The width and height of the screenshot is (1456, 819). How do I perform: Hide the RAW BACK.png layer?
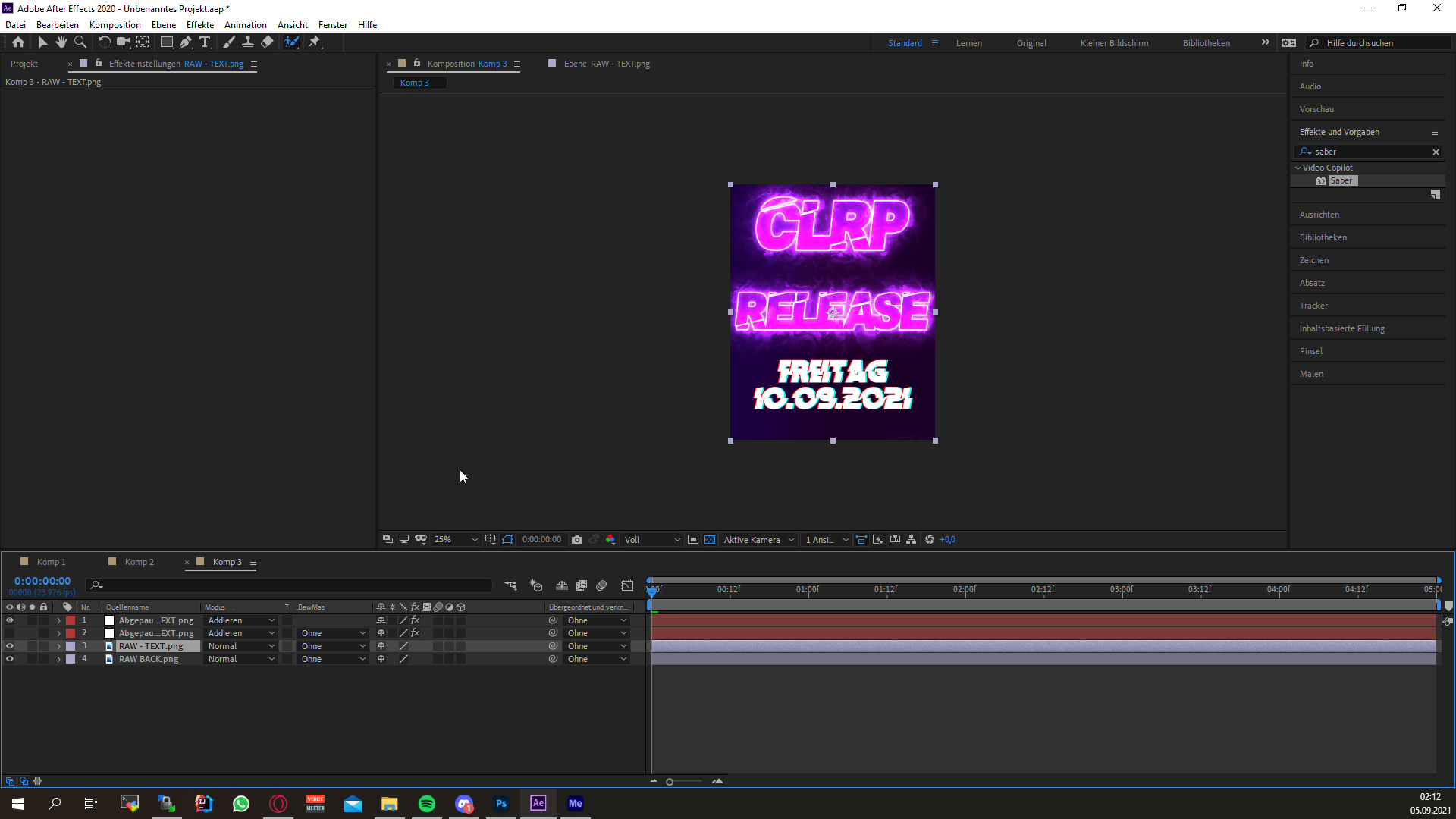10,659
